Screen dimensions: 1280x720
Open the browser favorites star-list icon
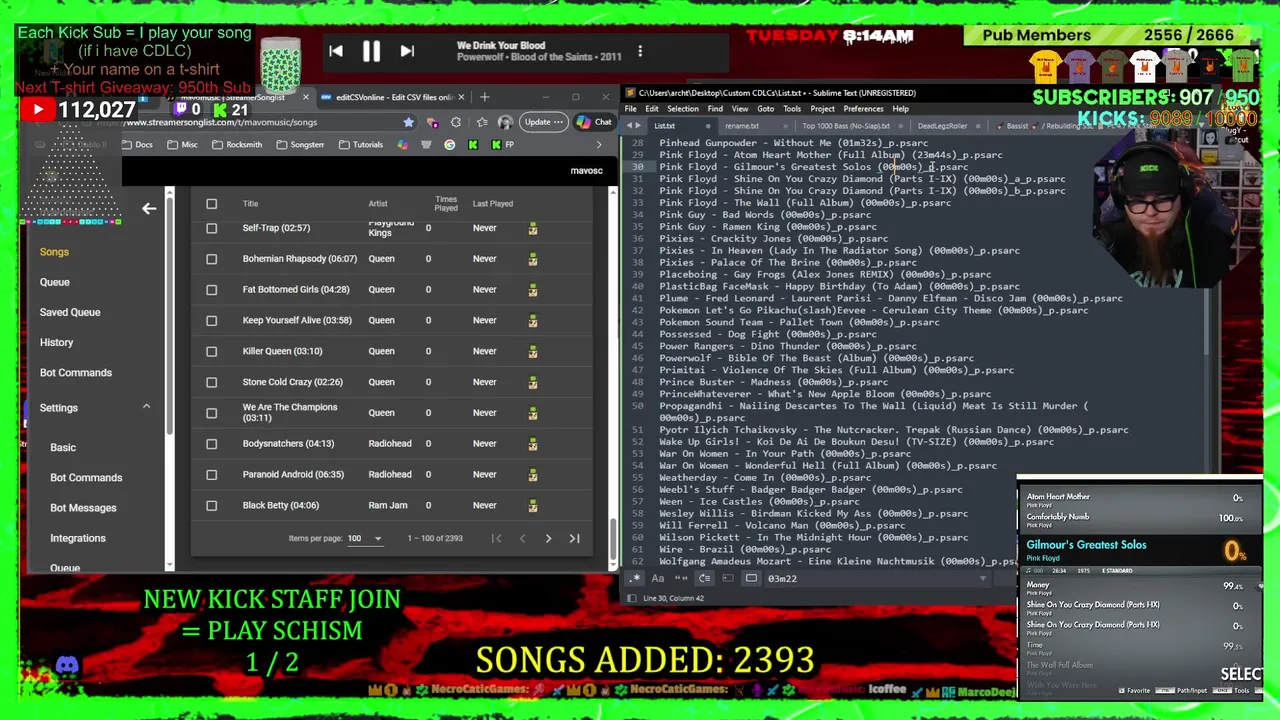coord(481,122)
